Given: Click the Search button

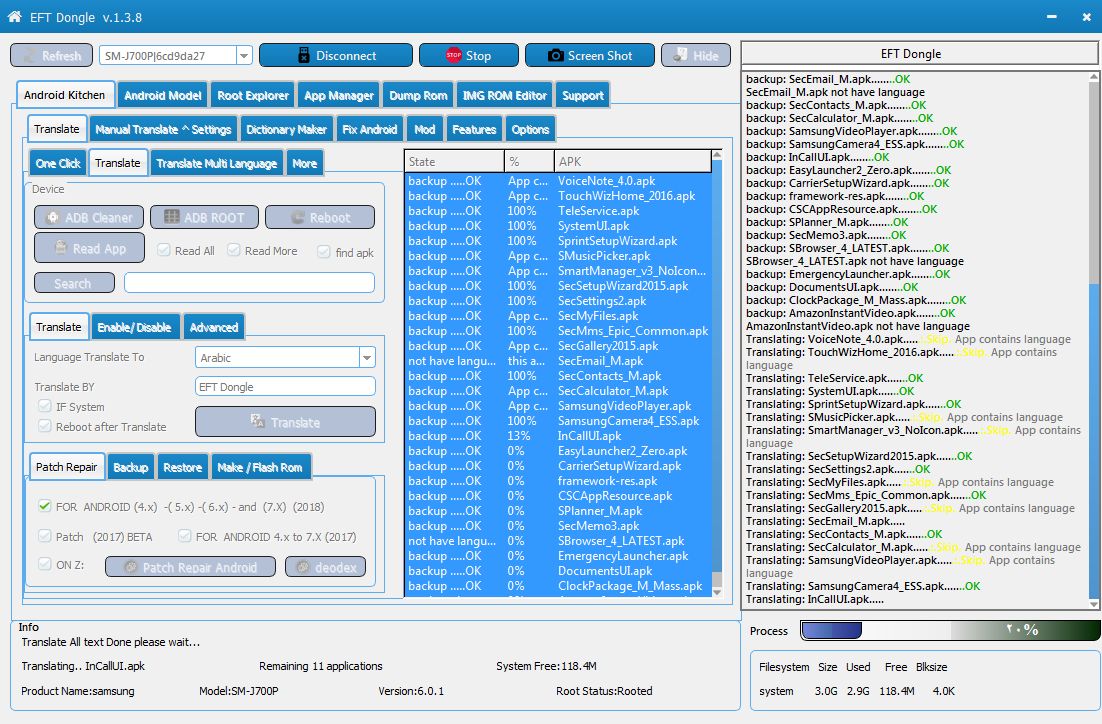Looking at the screenshot, I should 74,283.
